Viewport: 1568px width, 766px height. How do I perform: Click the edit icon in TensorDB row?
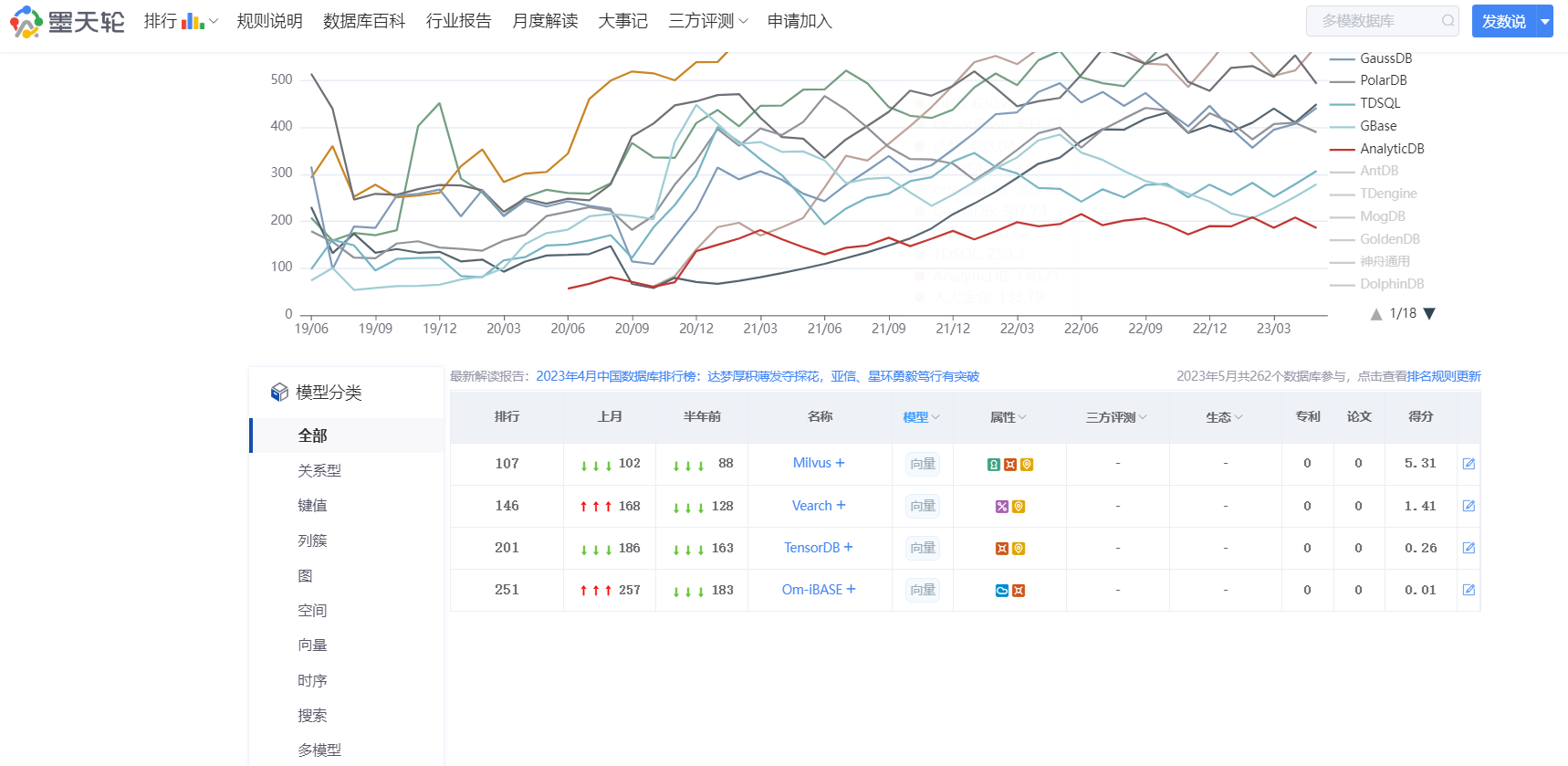tap(1469, 548)
